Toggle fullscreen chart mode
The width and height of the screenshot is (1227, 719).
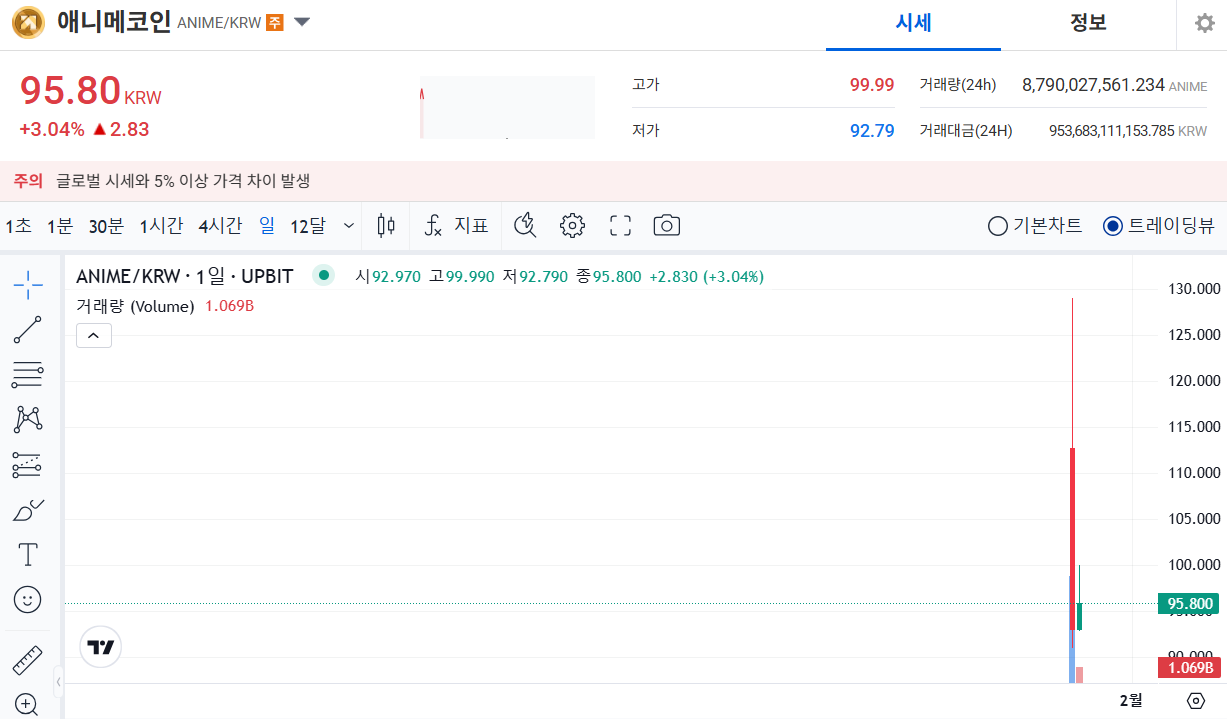click(621, 225)
